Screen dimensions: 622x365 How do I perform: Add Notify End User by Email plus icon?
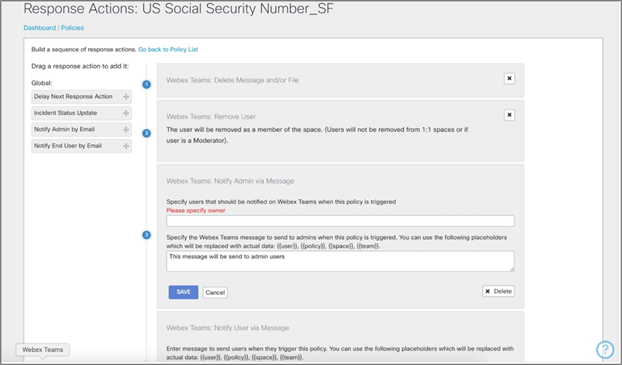click(x=126, y=146)
